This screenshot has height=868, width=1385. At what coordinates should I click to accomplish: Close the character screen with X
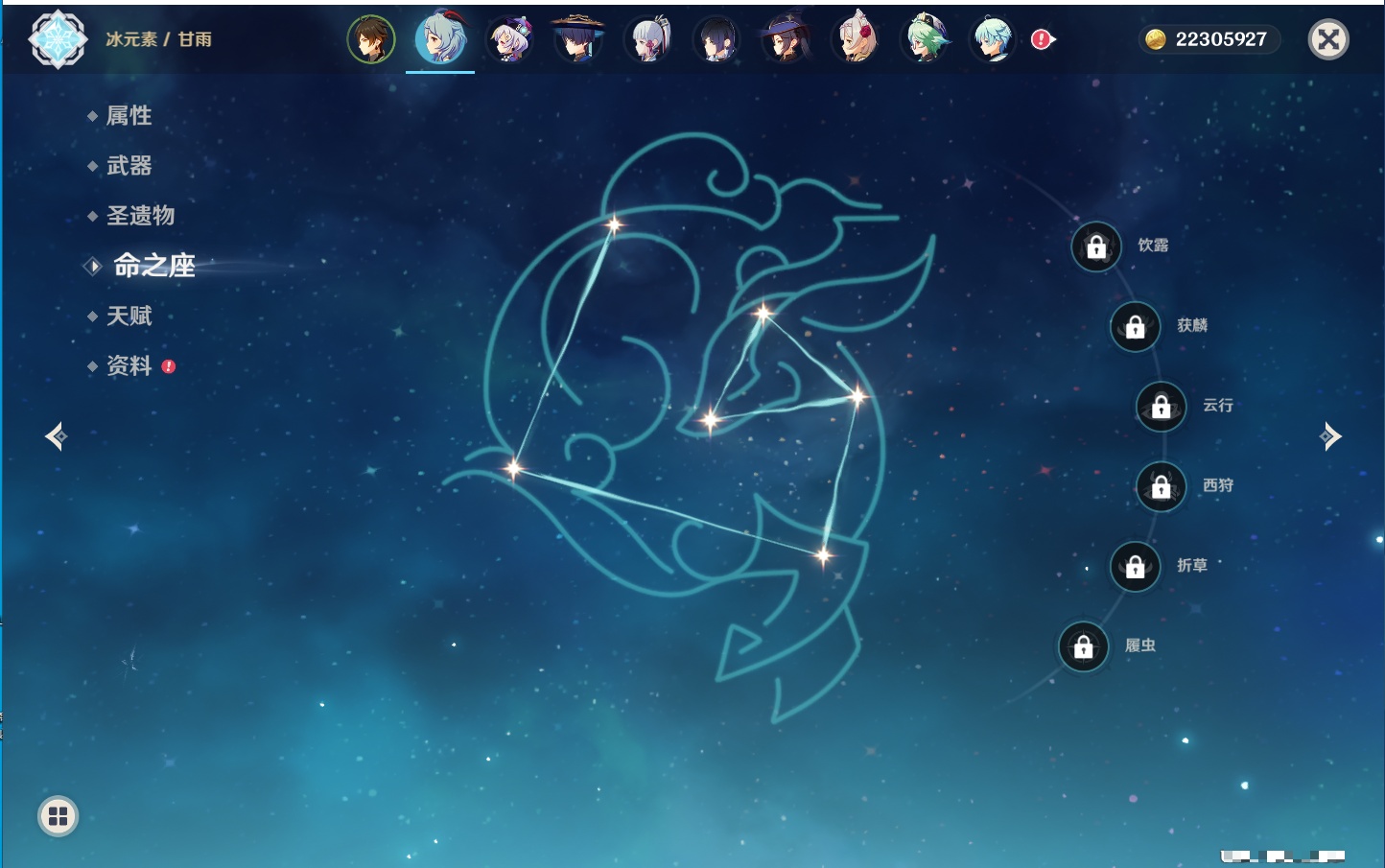pos(1328,39)
